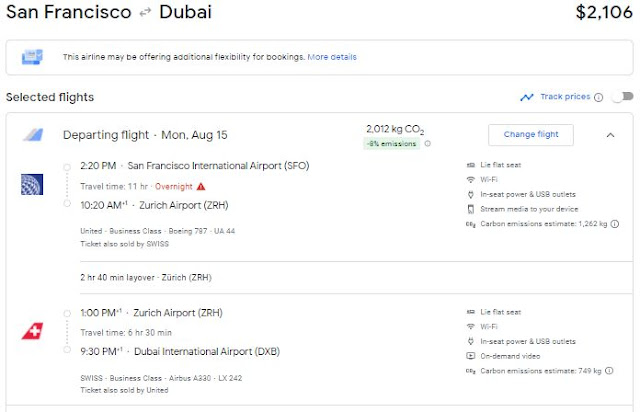The width and height of the screenshot is (640, 412).
Task: Click the SWISS airline logo
Action: pos(31,330)
